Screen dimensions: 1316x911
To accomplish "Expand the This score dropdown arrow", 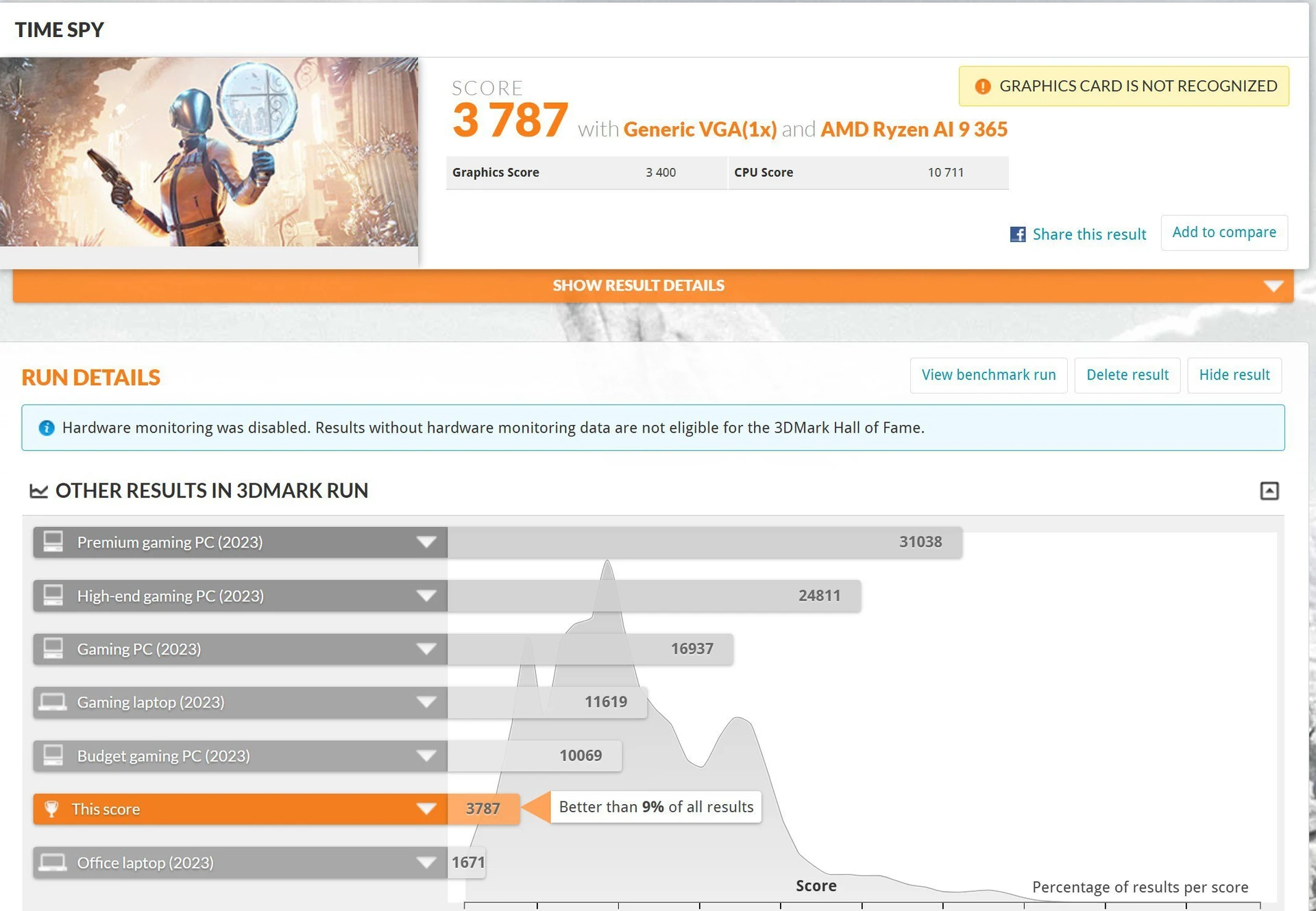I will pyautogui.click(x=426, y=810).
